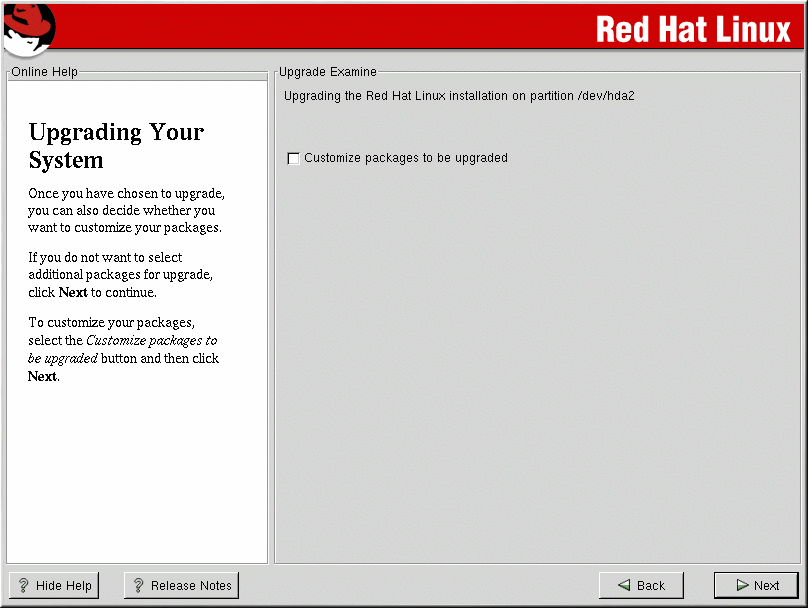The height and width of the screenshot is (608, 808).
Task: Click the left arrow icon on Back
Action: coord(624,586)
